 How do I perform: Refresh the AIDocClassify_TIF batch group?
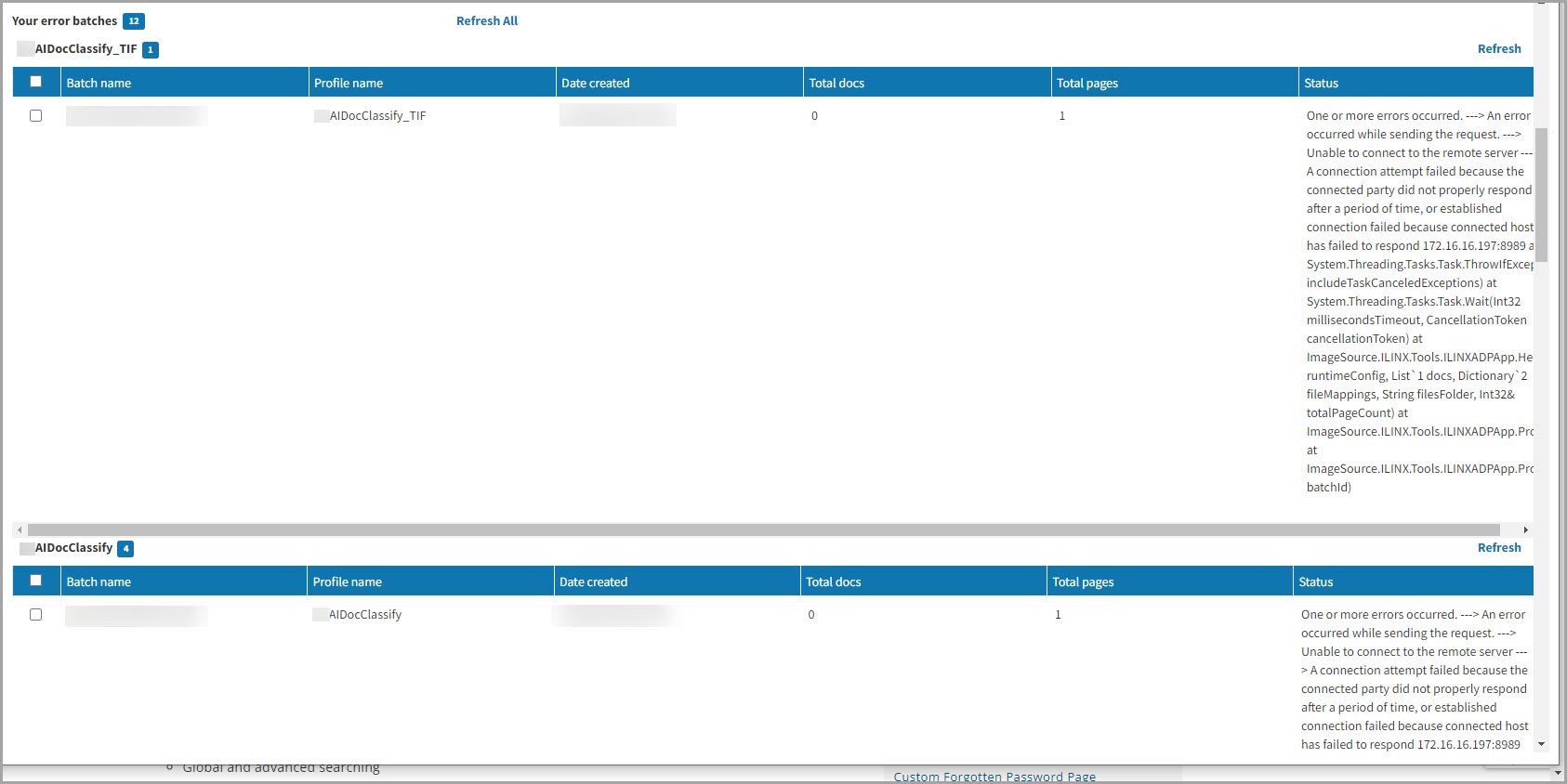(1498, 48)
